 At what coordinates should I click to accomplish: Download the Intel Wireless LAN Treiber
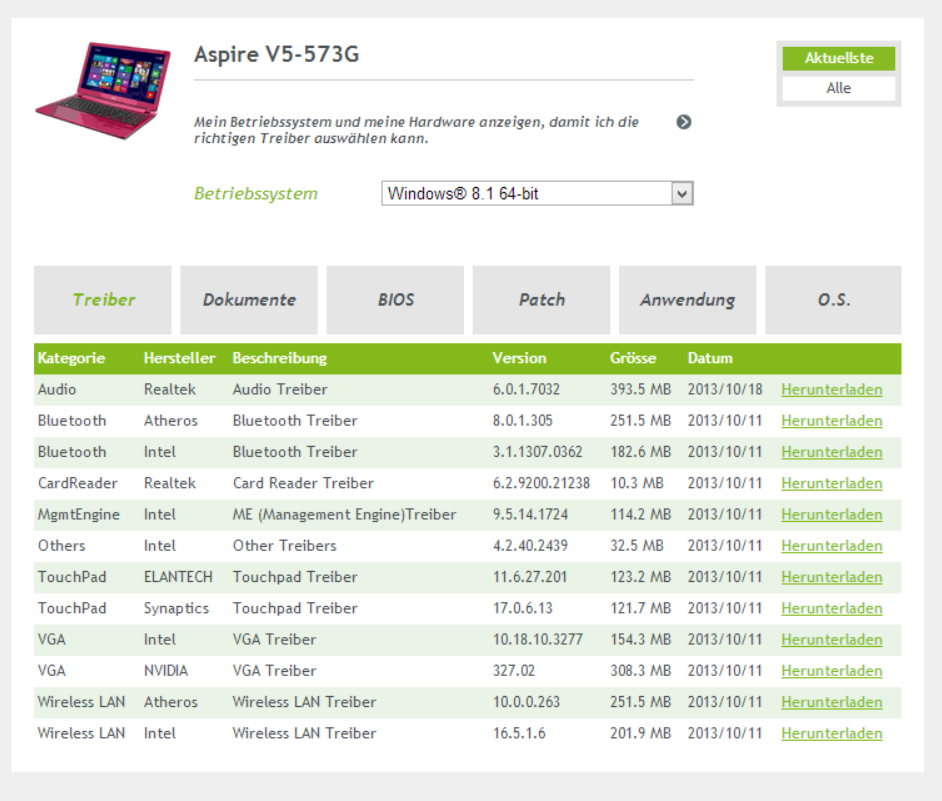pyautogui.click(x=831, y=733)
